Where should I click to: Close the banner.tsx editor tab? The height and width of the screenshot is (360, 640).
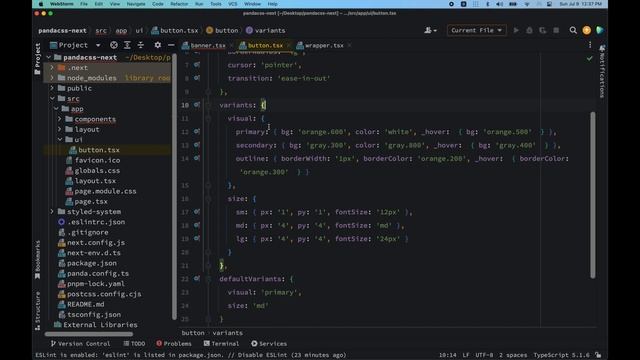[231, 45]
